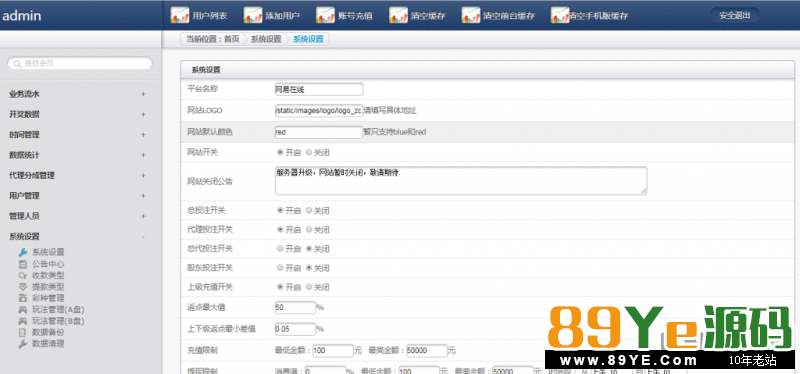The height and width of the screenshot is (374, 800).
Task: Expand the 用户管理 sidebar section
Action: click(143, 196)
